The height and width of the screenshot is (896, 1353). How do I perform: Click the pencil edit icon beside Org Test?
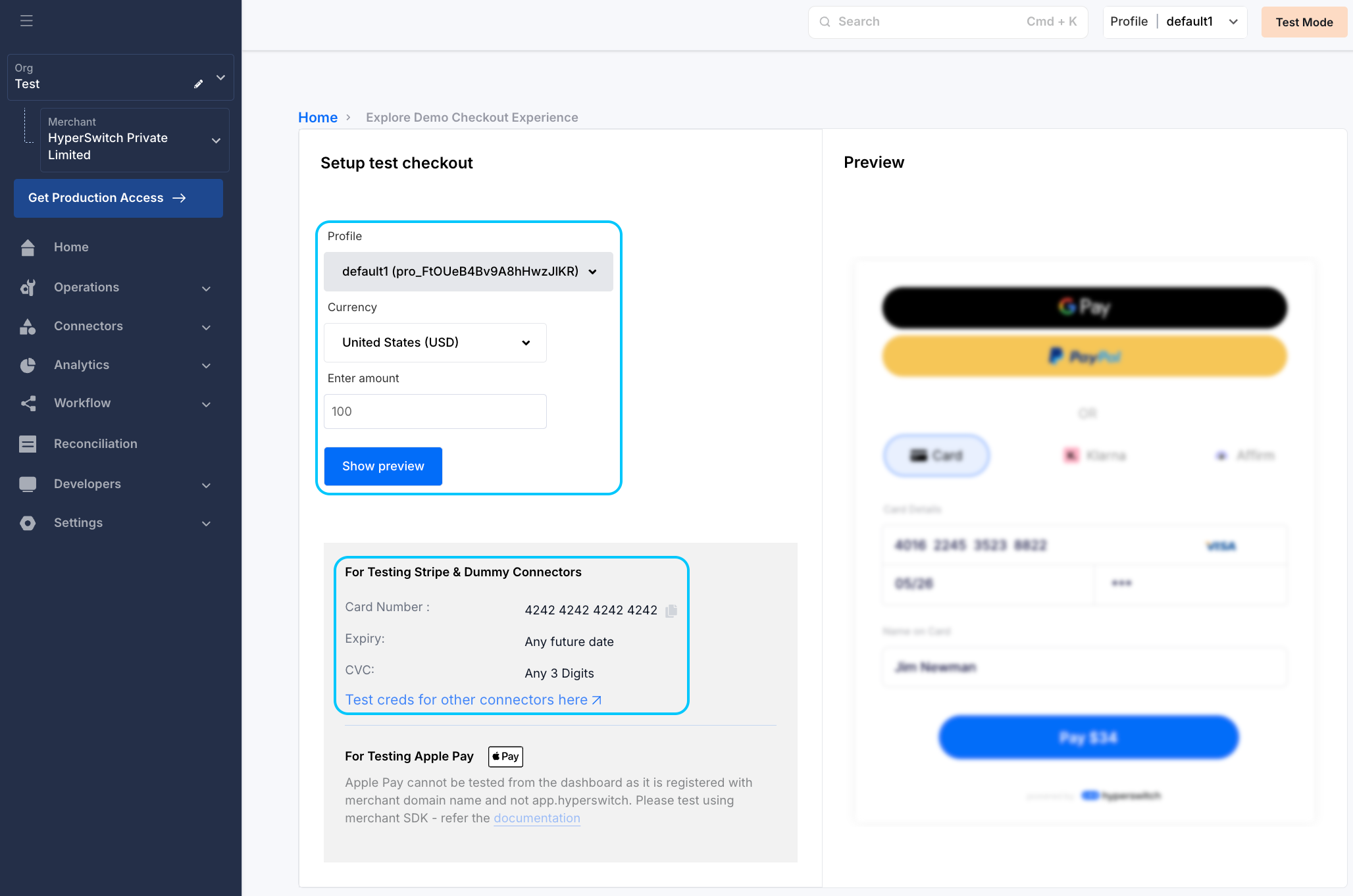(198, 84)
